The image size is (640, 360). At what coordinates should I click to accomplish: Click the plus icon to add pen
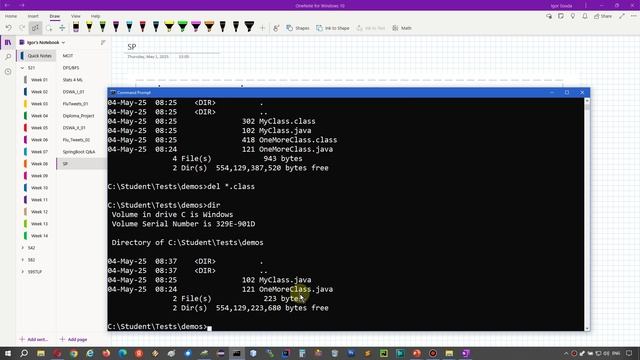pyautogui.click(x=262, y=28)
